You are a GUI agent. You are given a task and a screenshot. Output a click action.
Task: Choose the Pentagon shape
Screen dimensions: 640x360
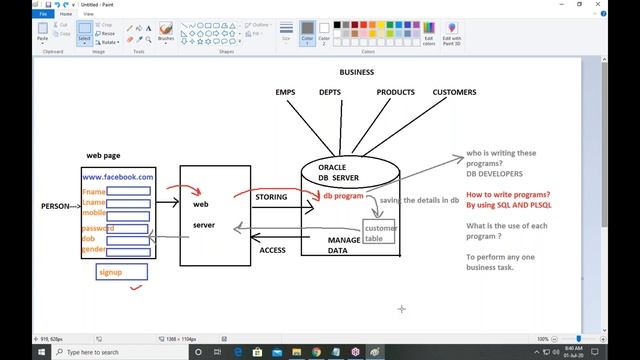click(x=200, y=33)
